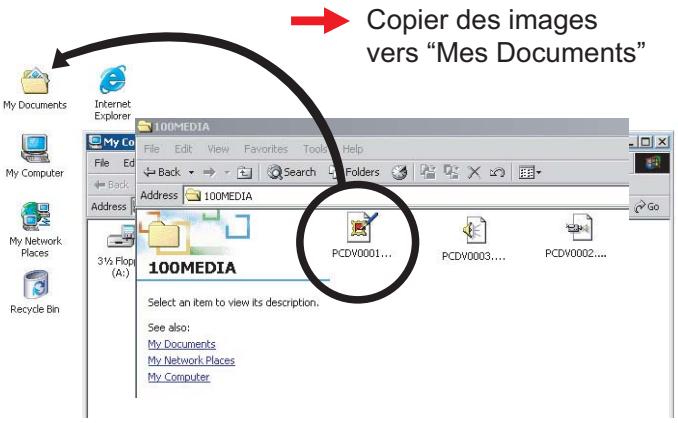
Task: Click the My Documents link under See also
Action: (x=182, y=344)
